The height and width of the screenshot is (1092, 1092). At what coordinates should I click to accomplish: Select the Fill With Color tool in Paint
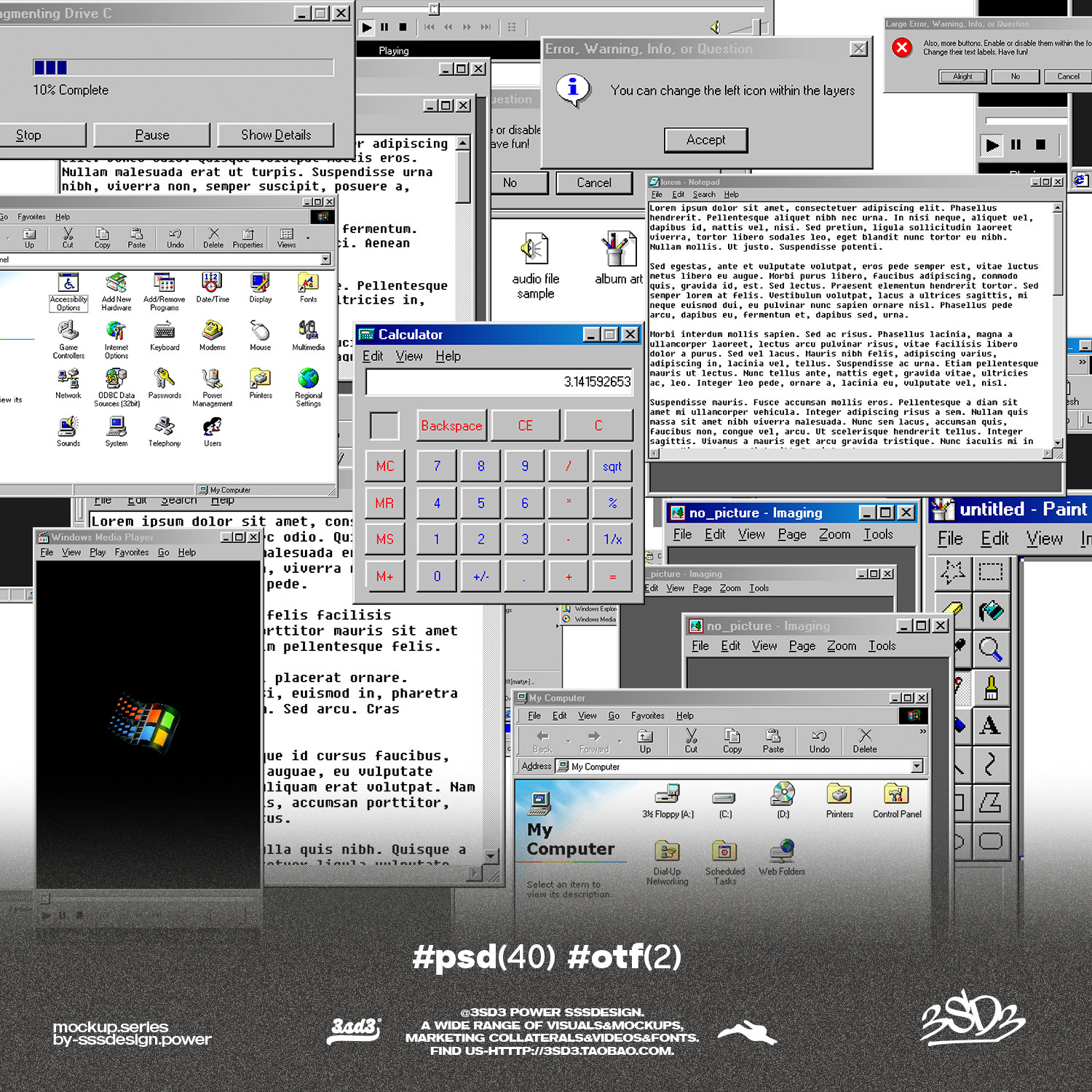(990, 610)
